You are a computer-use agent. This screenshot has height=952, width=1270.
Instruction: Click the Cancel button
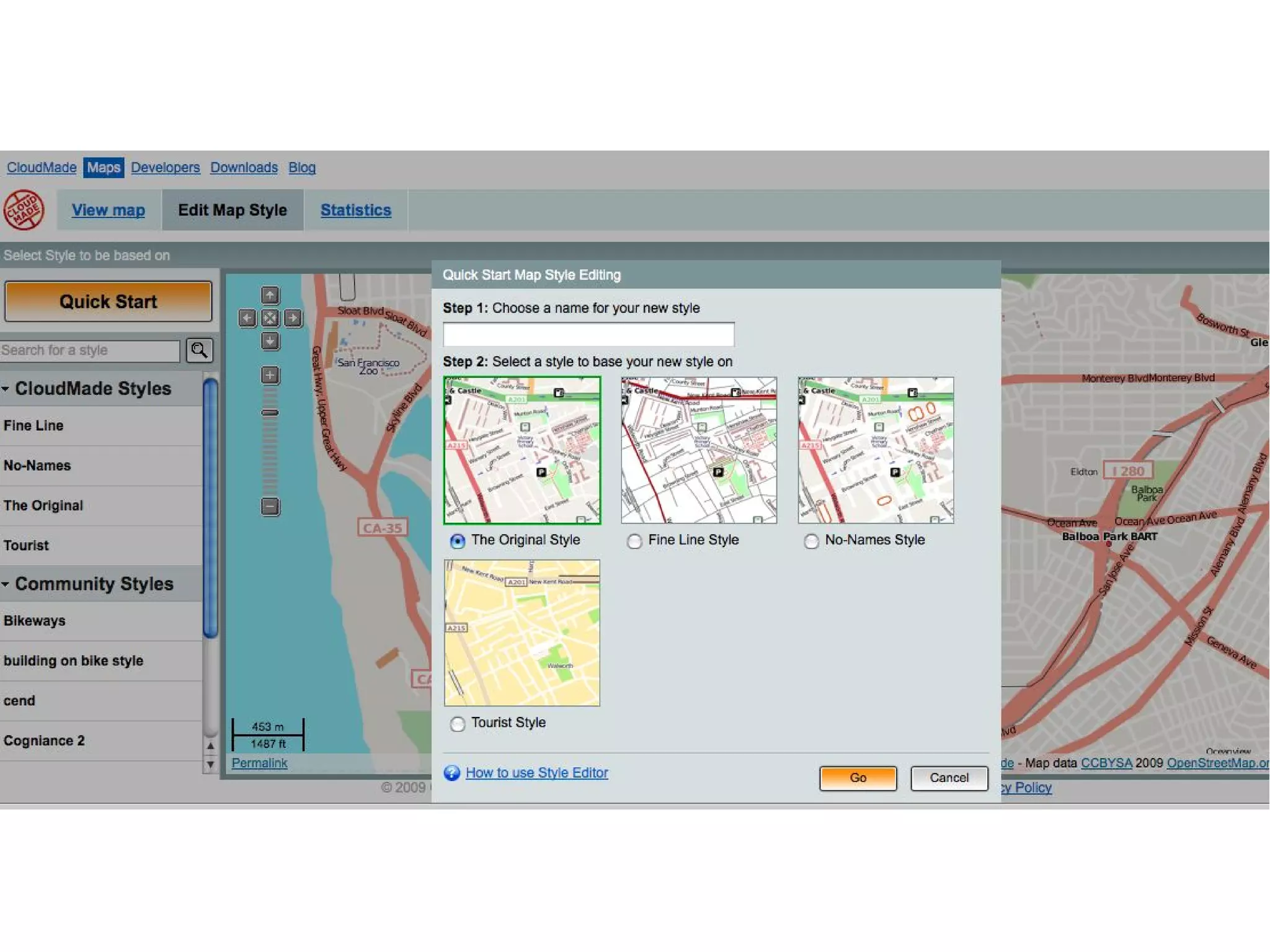pos(949,778)
